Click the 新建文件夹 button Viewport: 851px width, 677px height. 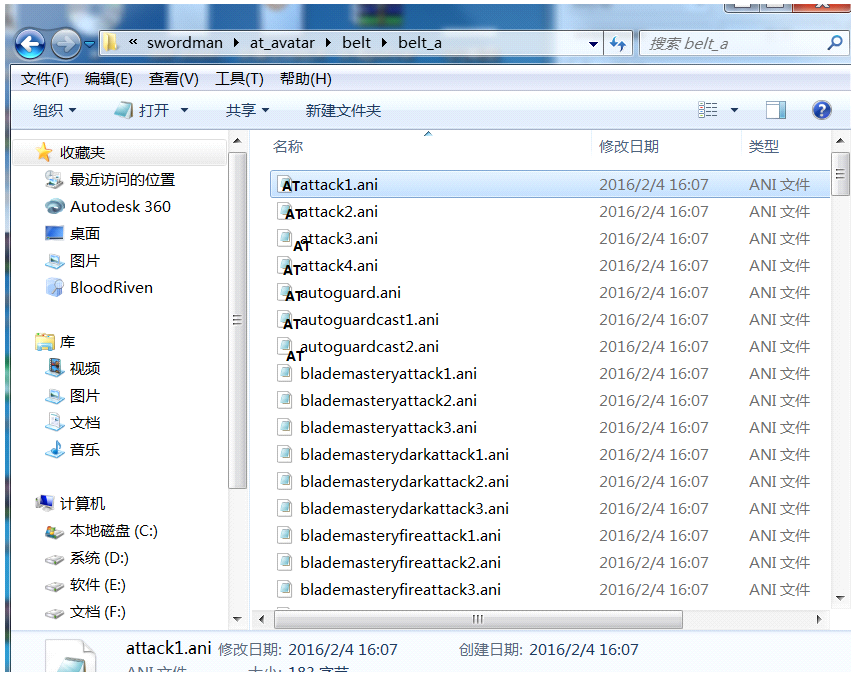point(343,110)
